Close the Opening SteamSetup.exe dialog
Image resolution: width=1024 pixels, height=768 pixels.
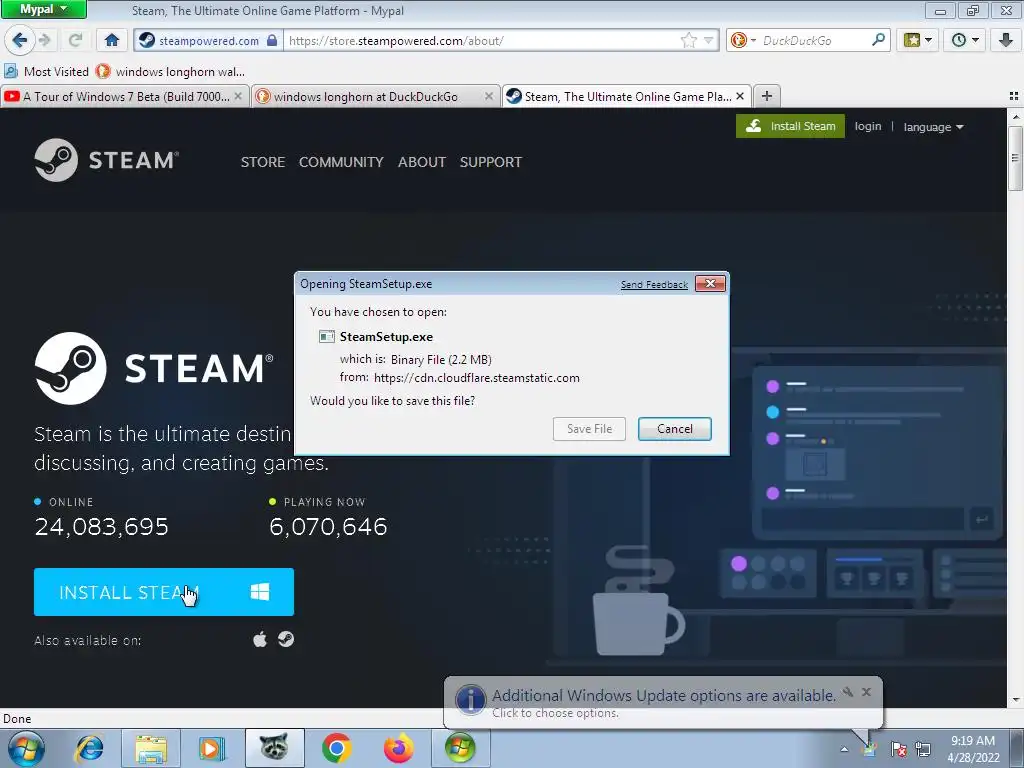point(710,283)
